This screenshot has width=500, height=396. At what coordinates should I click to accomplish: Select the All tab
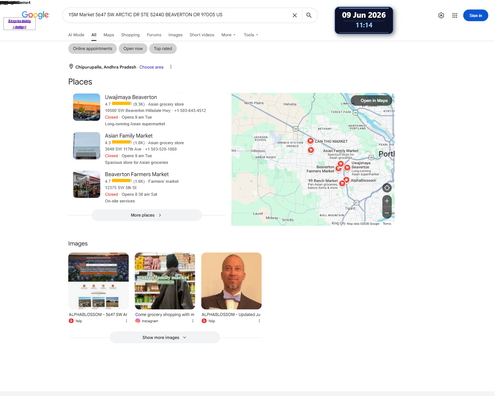pos(94,35)
